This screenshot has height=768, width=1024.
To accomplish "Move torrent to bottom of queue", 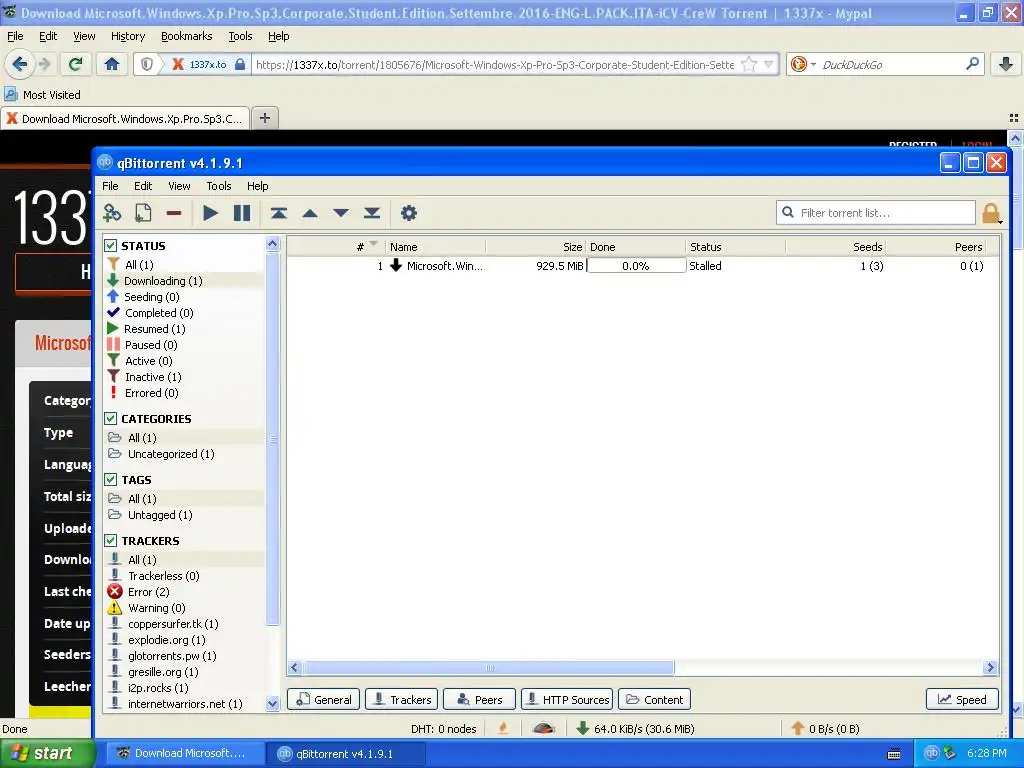I will point(372,213).
